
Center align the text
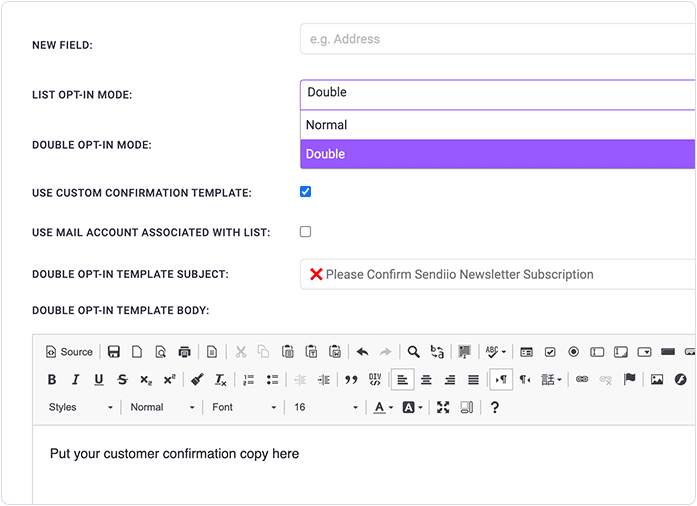(426, 380)
